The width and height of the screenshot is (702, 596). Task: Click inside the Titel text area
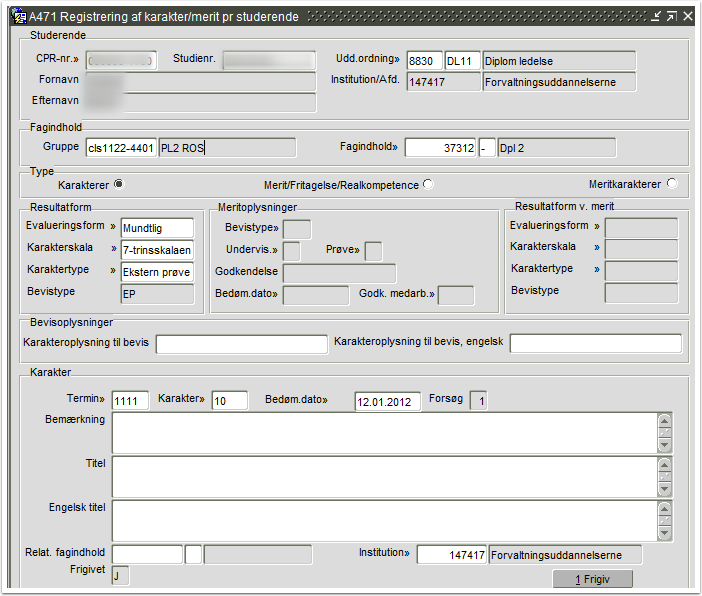coord(385,477)
